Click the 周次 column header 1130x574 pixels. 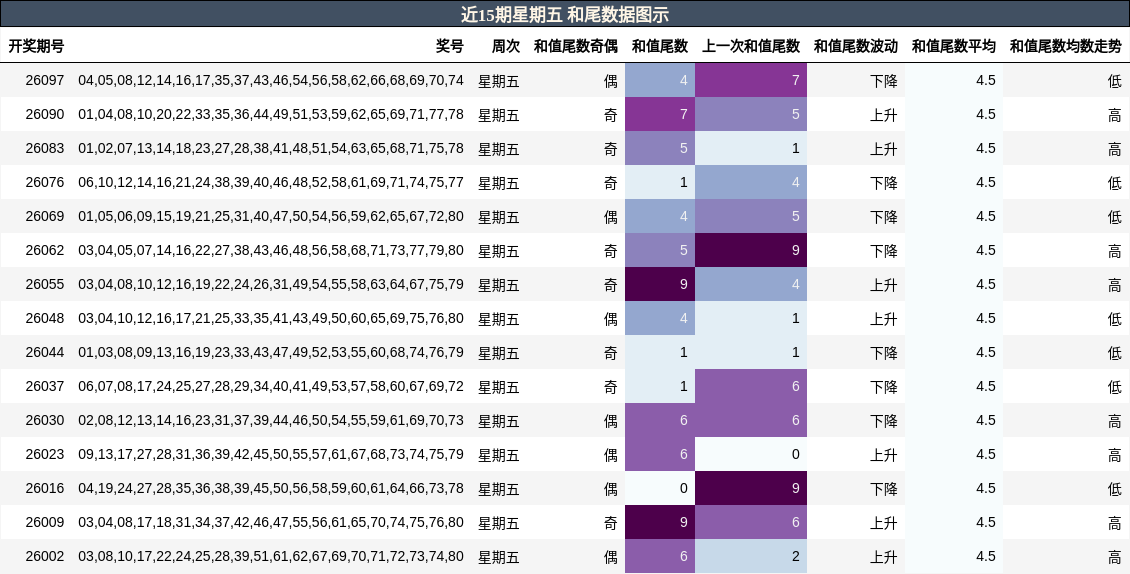pos(505,46)
